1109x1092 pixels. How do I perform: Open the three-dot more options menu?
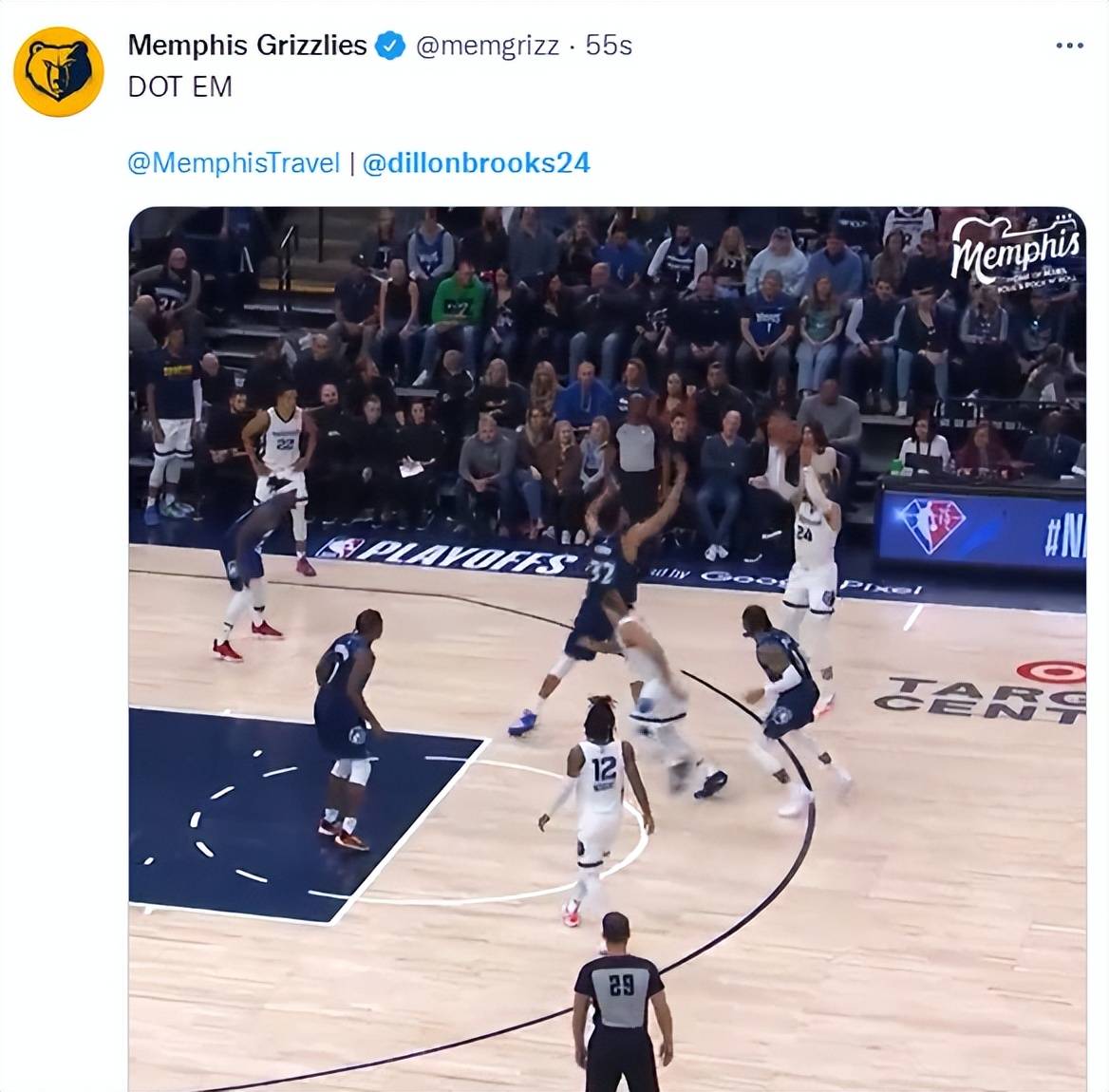(1069, 46)
